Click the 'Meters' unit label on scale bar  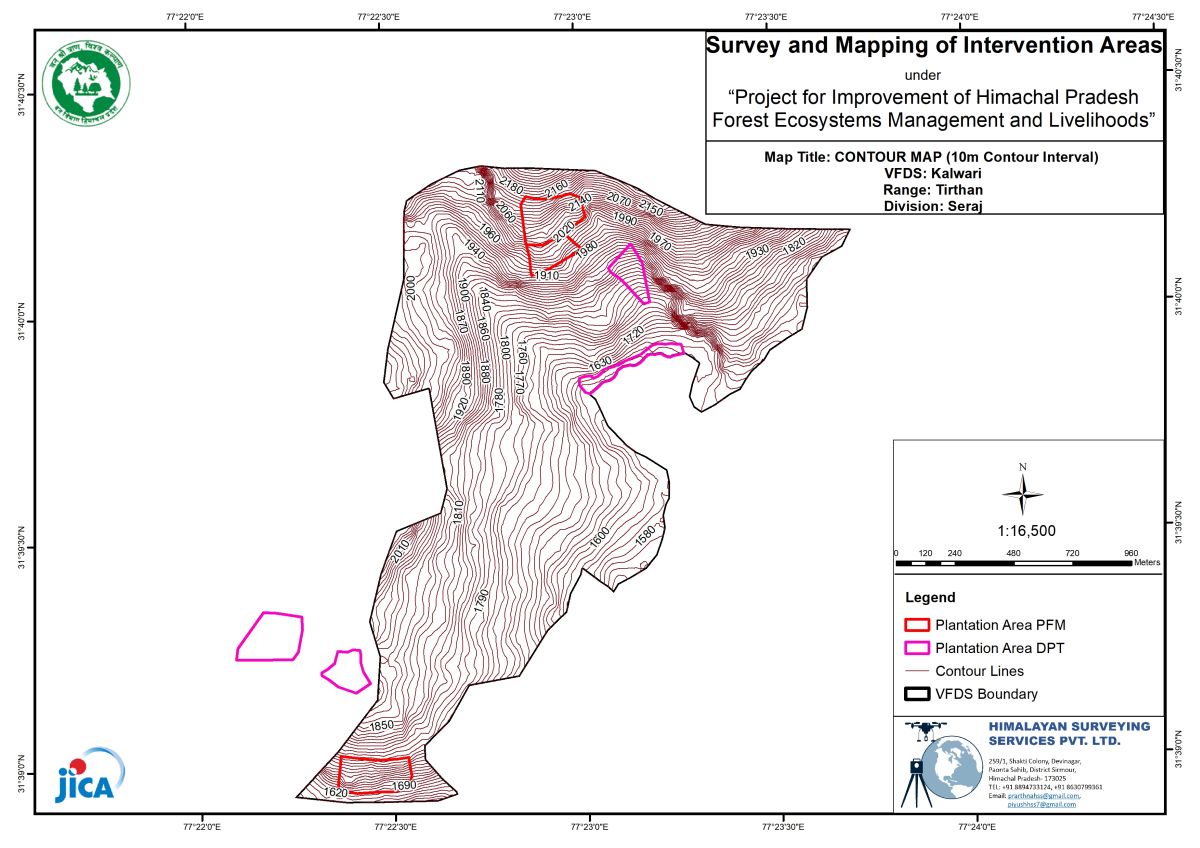click(1147, 563)
